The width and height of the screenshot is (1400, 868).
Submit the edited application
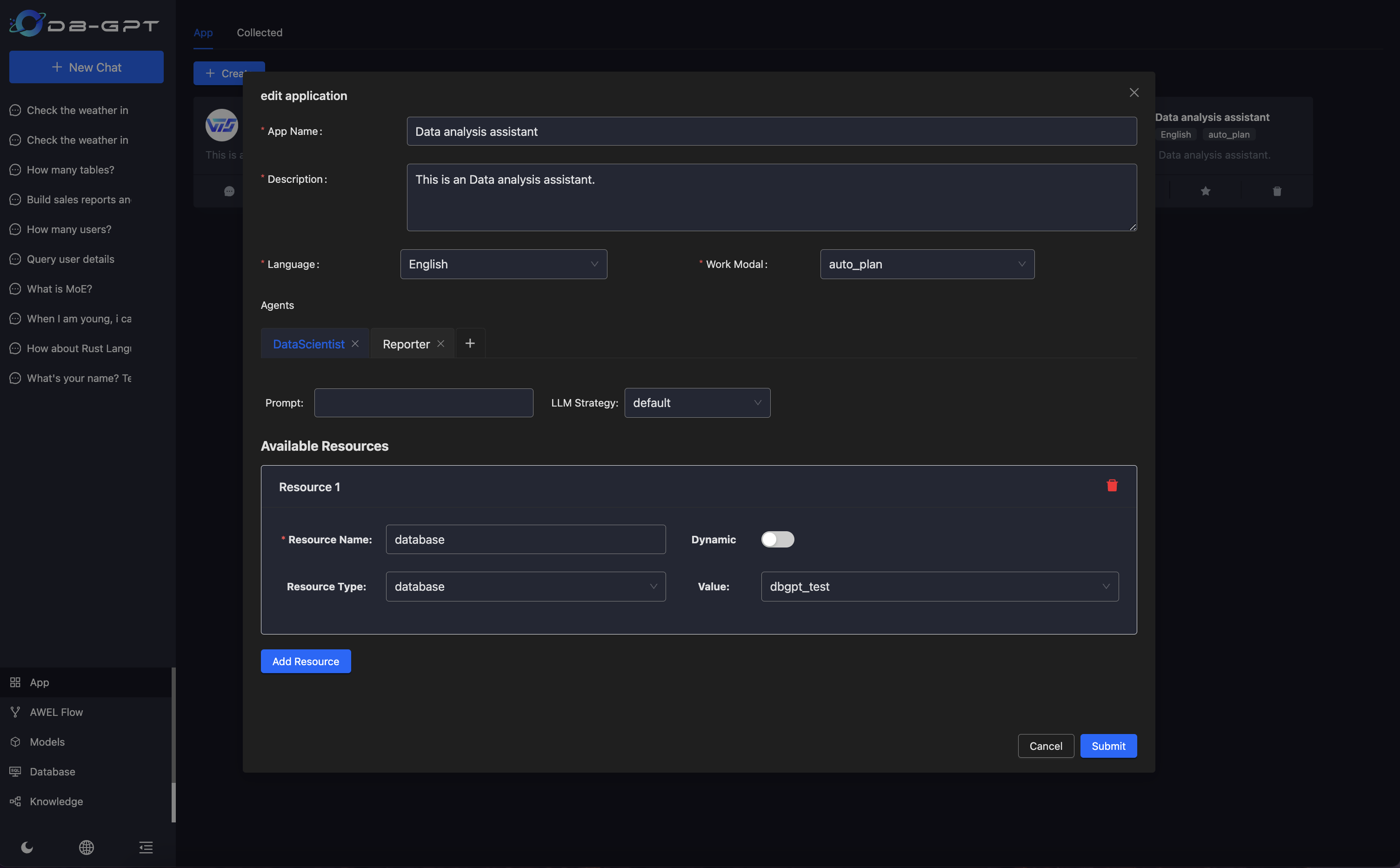[1108, 746]
